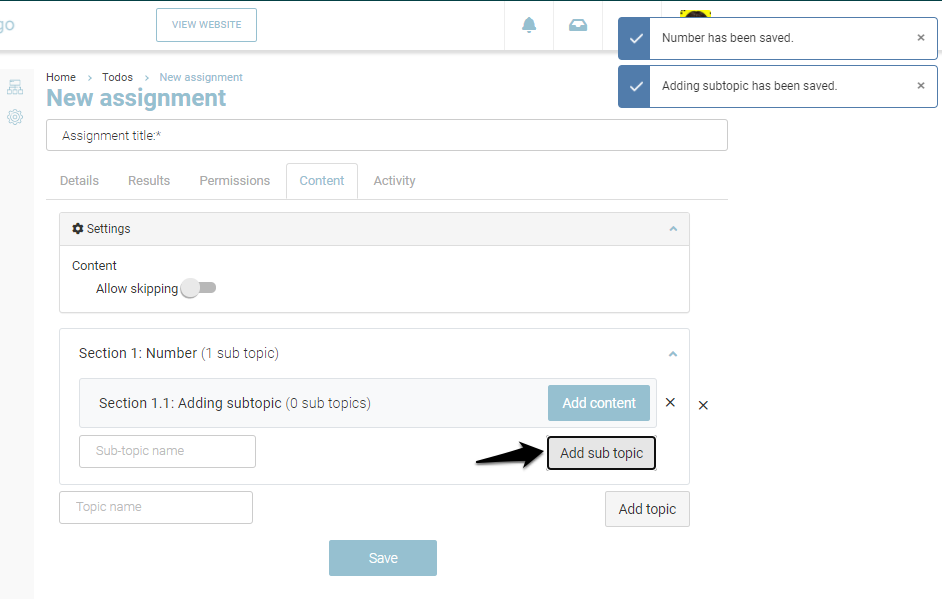Close the 'Adding subtopic has been saved' notification
Viewport: 942px width, 599px height.
tap(921, 86)
